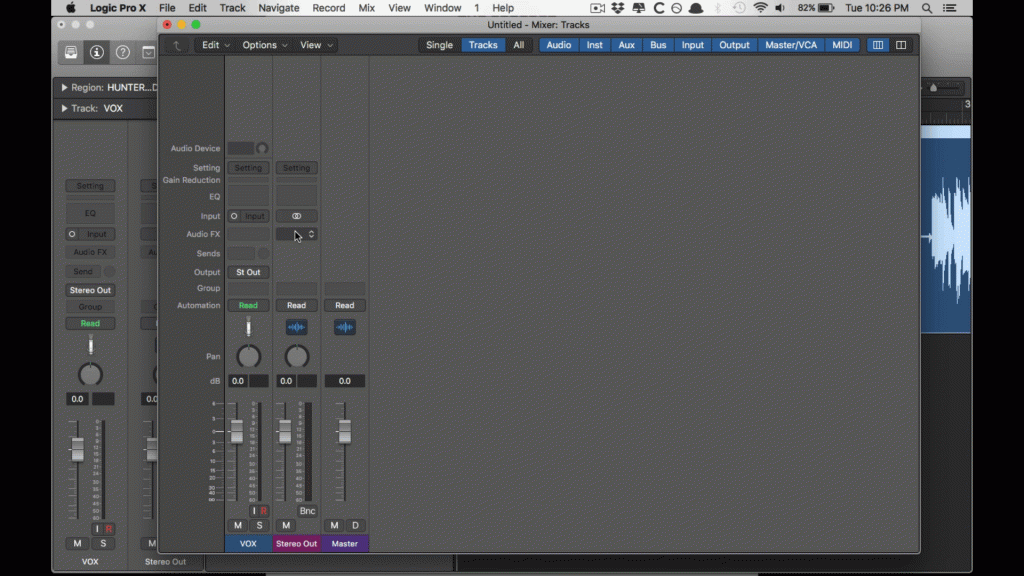This screenshot has height=576, width=1024.
Task: Open Spotlight search in menu bar
Action: click(927, 8)
